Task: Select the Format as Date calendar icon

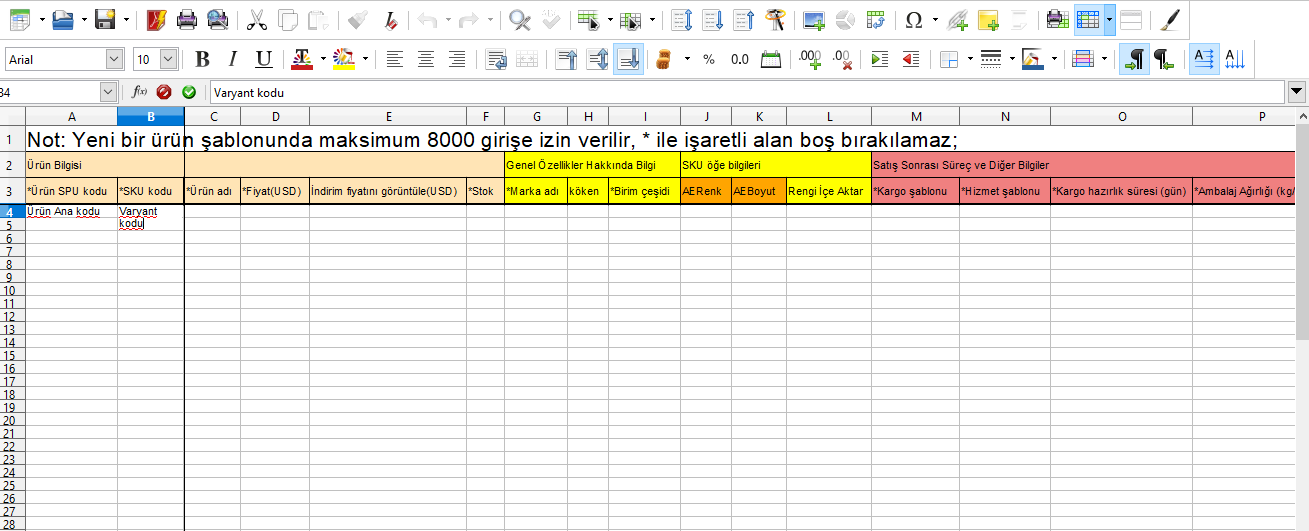Action: [x=771, y=59]
